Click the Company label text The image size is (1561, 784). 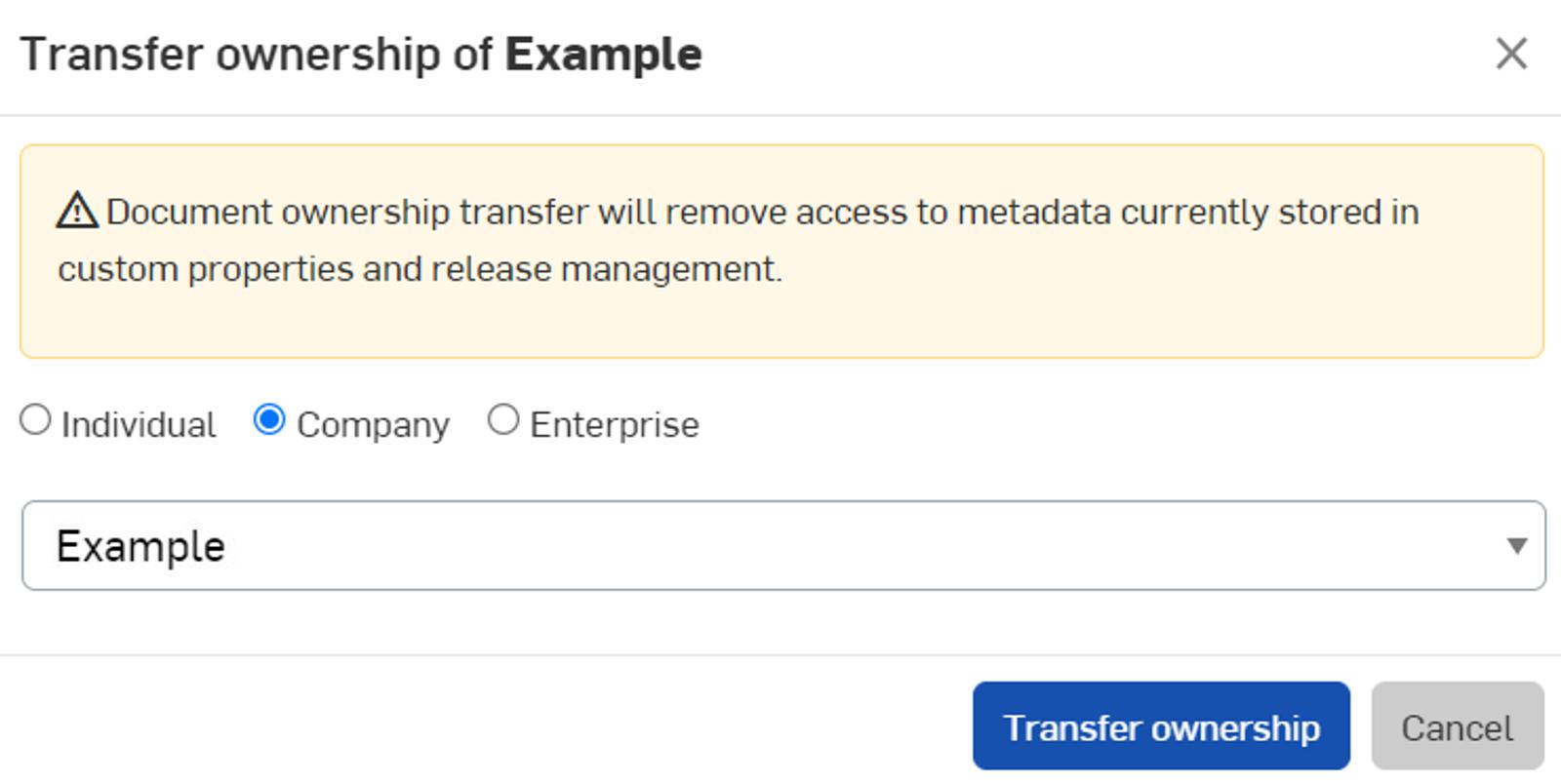(374, 423)
